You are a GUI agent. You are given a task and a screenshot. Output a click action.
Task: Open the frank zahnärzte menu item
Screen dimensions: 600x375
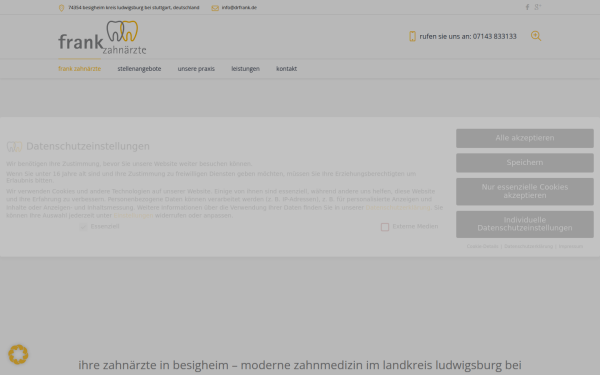click(80, 69)
